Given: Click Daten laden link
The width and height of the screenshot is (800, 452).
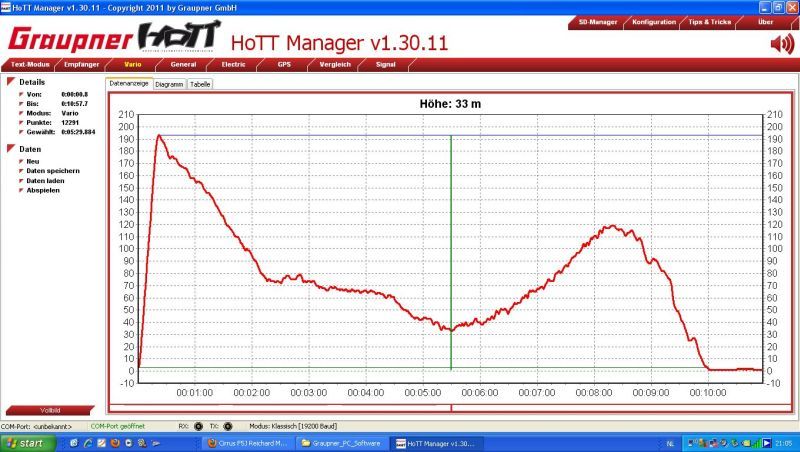Looking at the screenshot, I should click(45, 181).
